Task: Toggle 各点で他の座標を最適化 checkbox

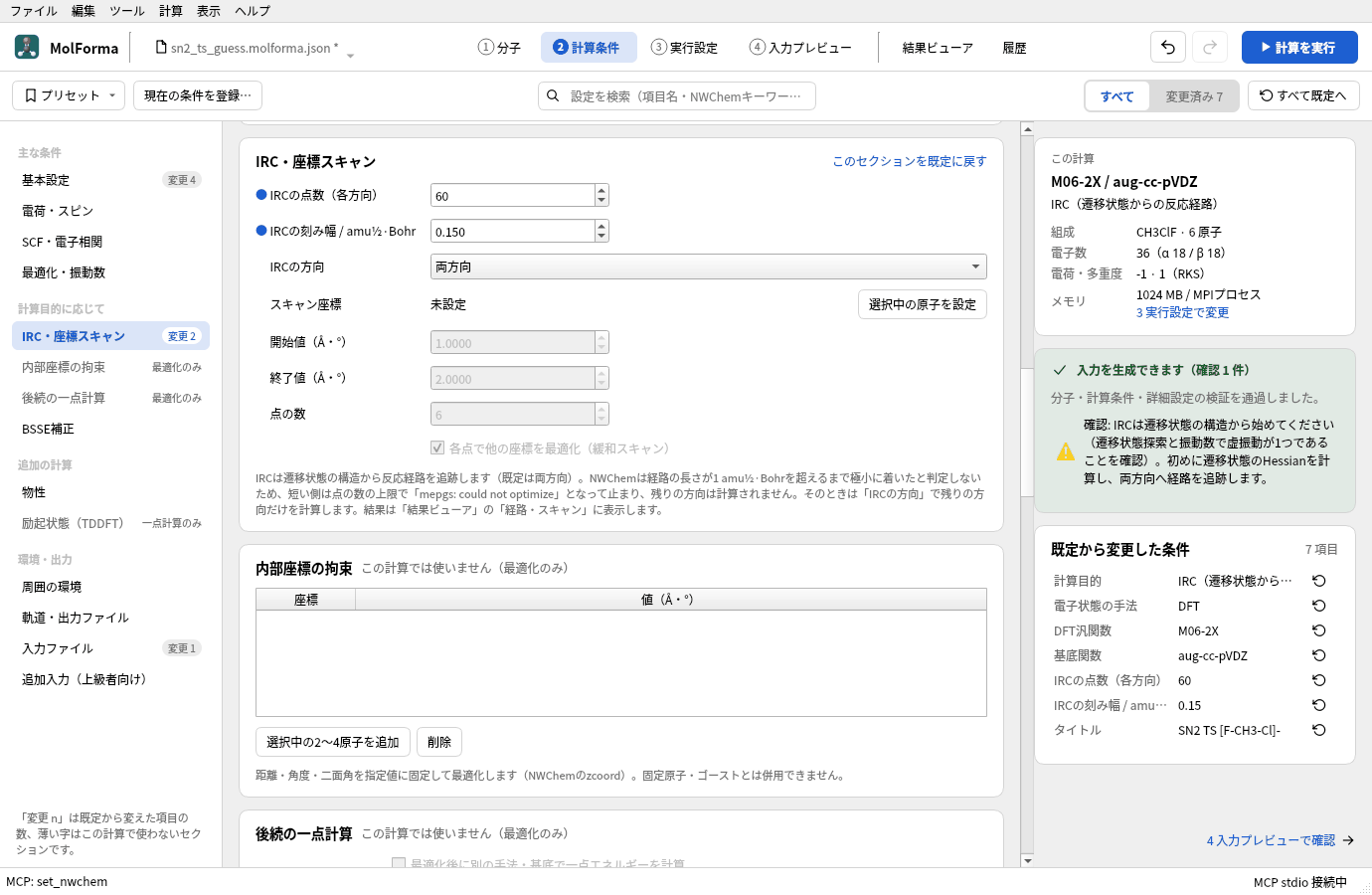Action: [x=437, y=447]
